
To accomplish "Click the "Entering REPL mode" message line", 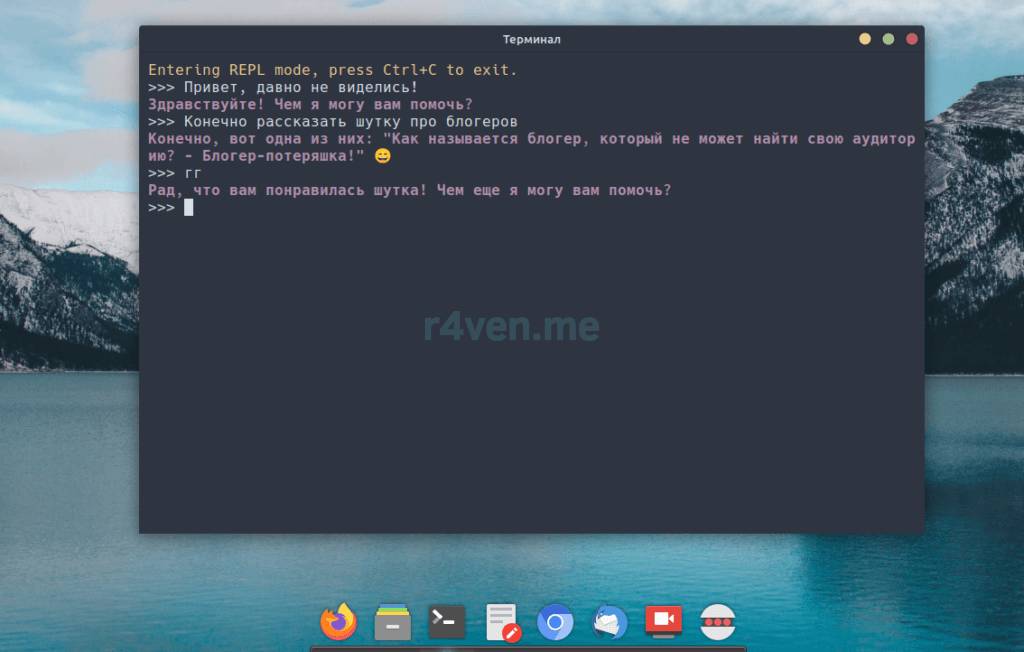I will click(x=332, y=70).
